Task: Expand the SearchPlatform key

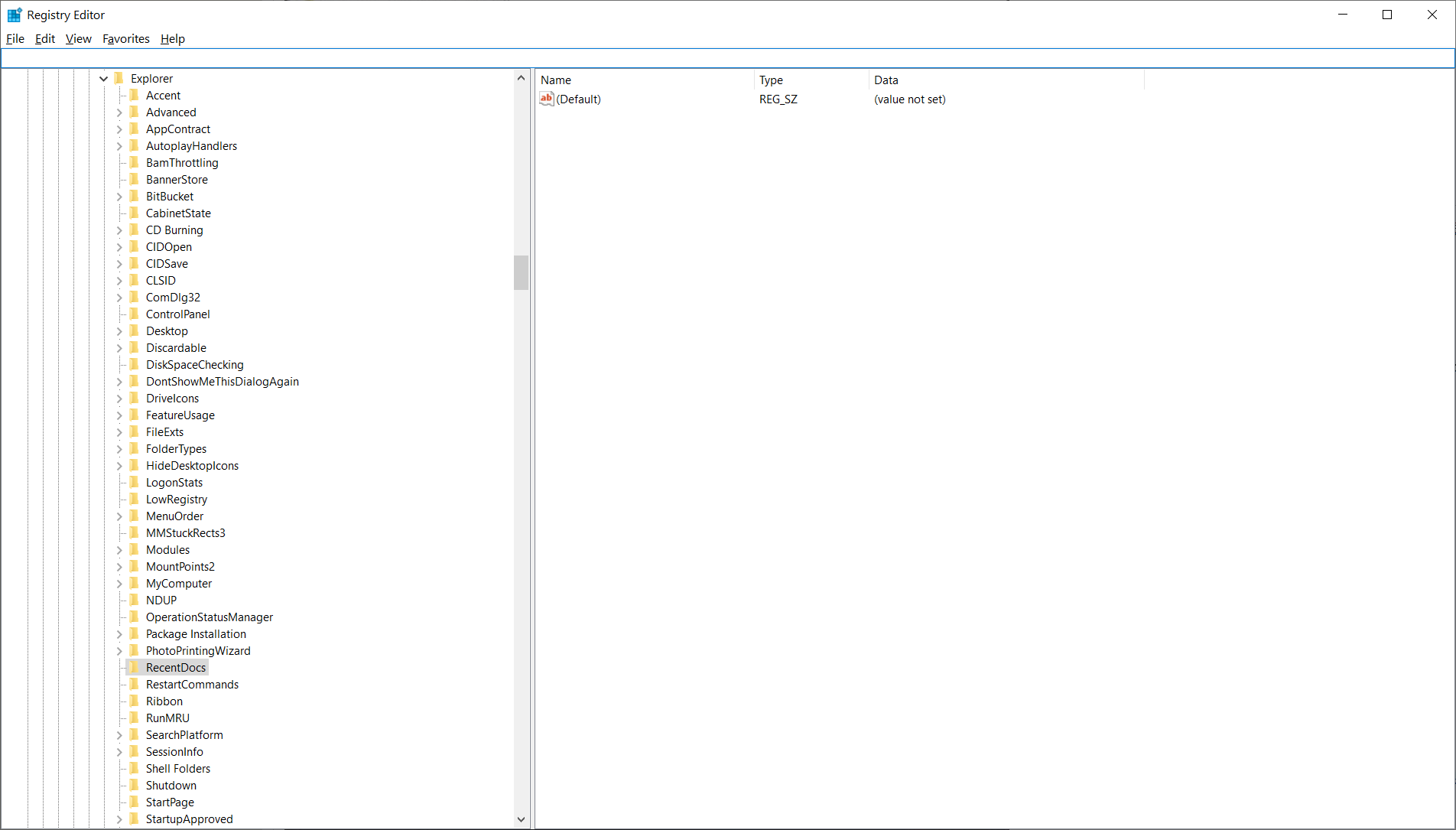Action: tap(119, 735)
